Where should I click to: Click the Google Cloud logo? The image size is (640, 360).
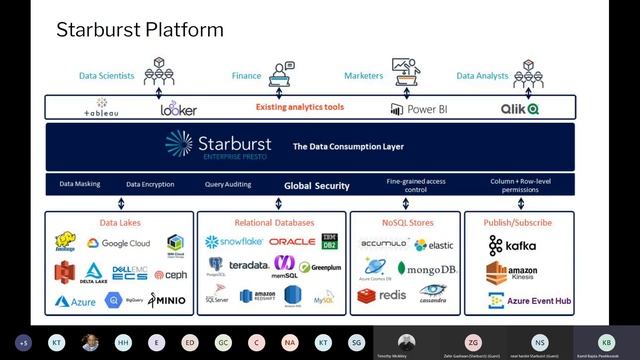pyautogui.click(x=118, y=243)
